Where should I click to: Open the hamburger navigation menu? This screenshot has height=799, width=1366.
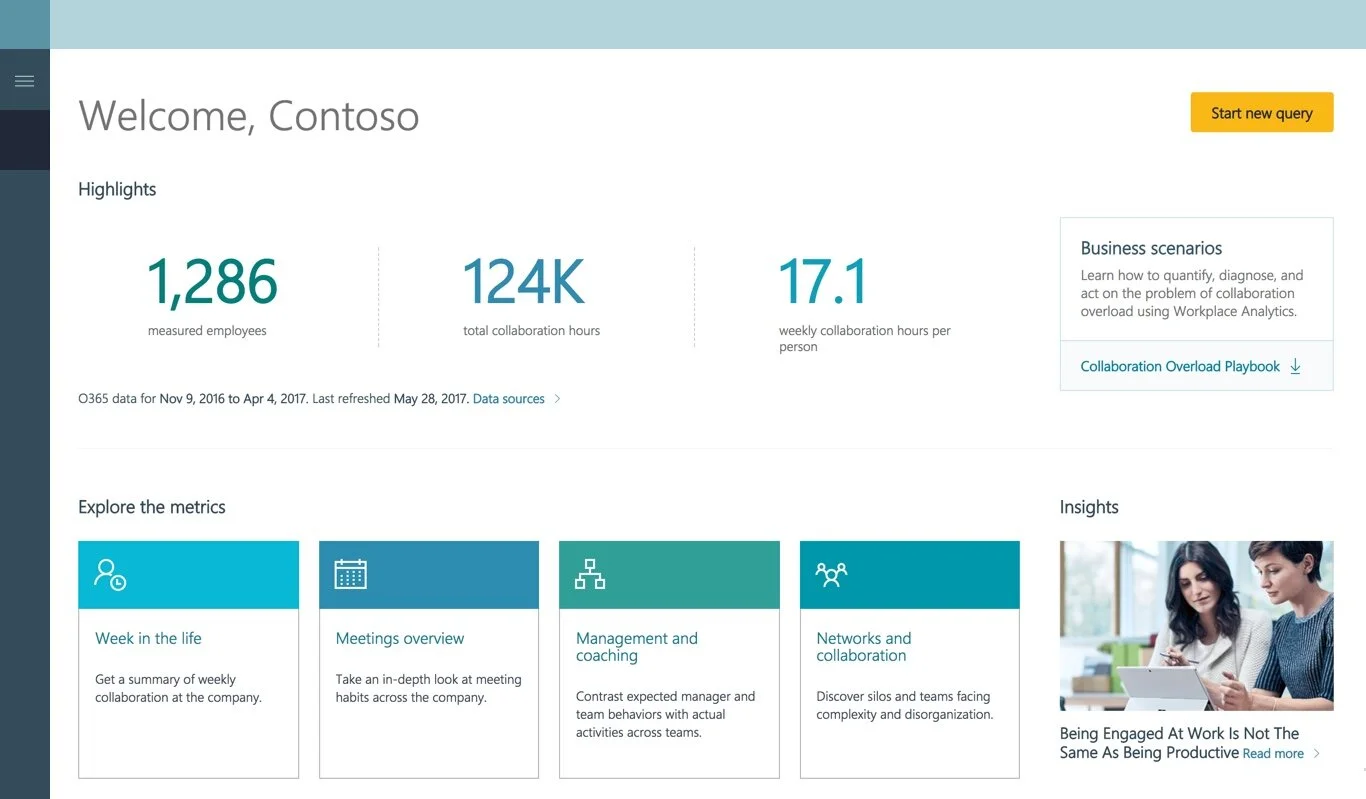pos(25,79)
